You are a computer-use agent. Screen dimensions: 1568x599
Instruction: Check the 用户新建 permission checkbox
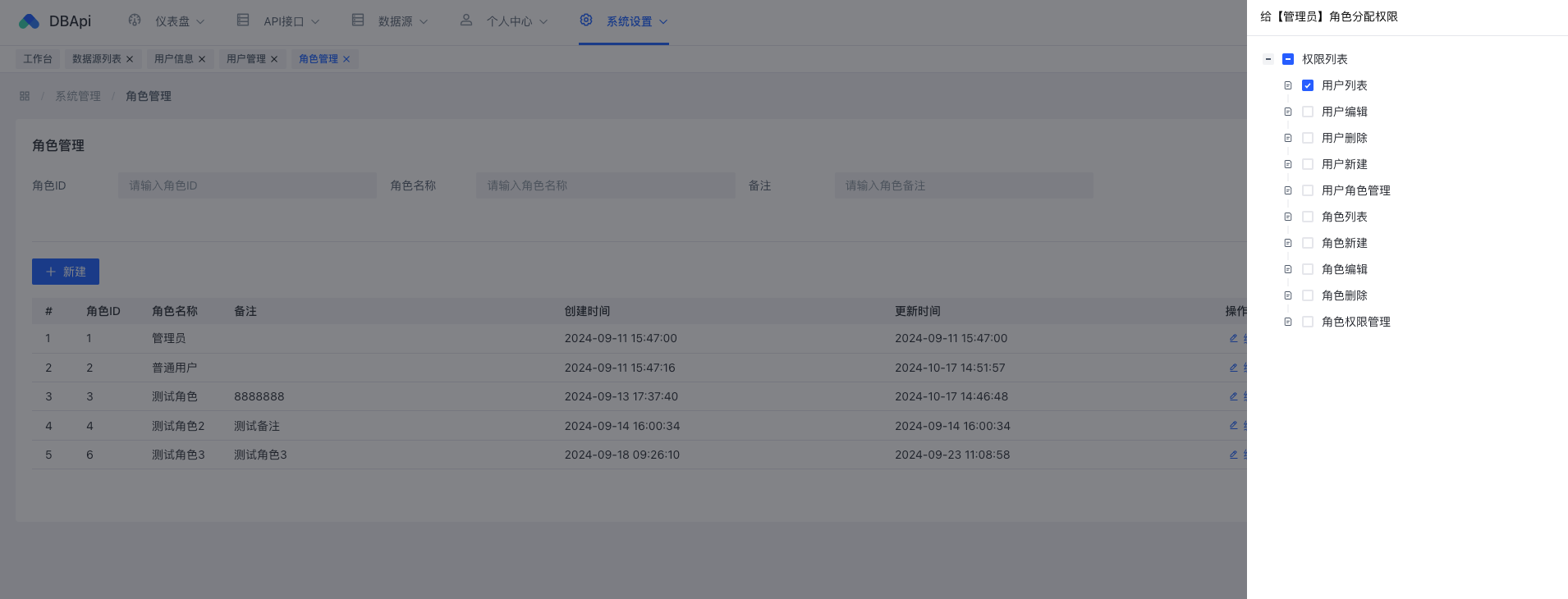[x=1308, y=164]
